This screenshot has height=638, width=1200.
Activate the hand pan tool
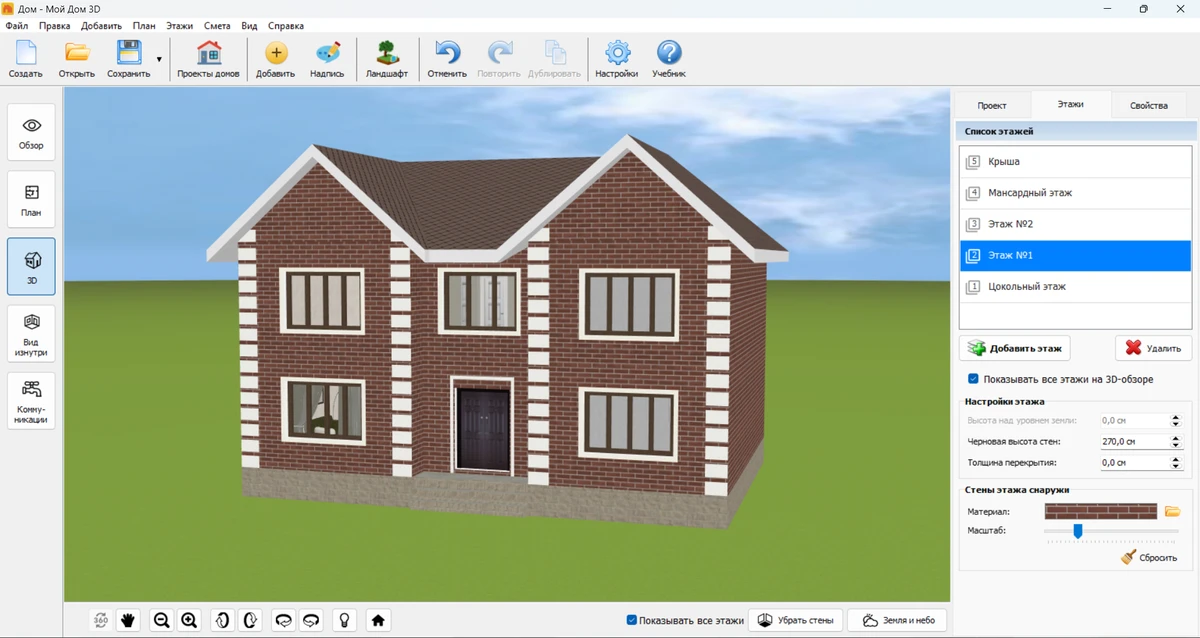128,620
